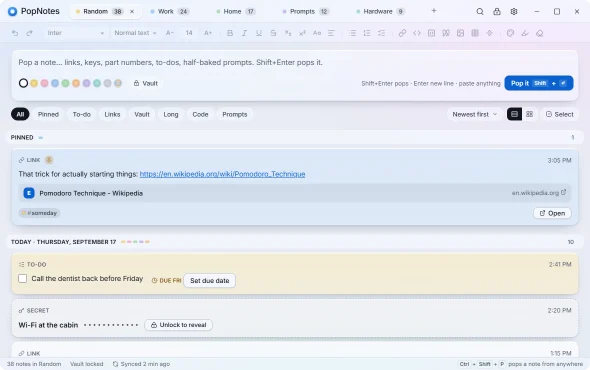This screenshot has height=370, width=590.
Task: Click Unlock to reveal Wi-Fi secret
Action: tap(178, 325)
